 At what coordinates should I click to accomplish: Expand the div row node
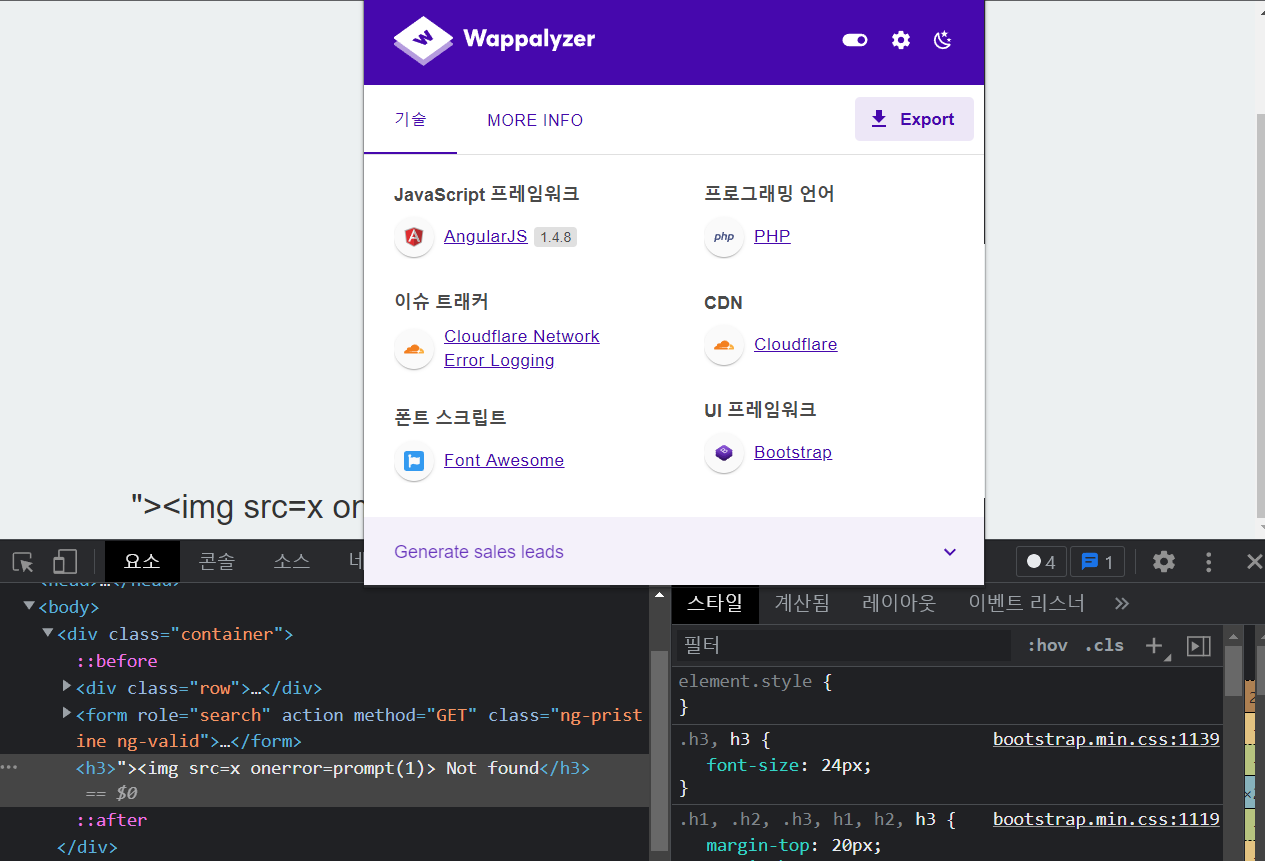(67, 686)
